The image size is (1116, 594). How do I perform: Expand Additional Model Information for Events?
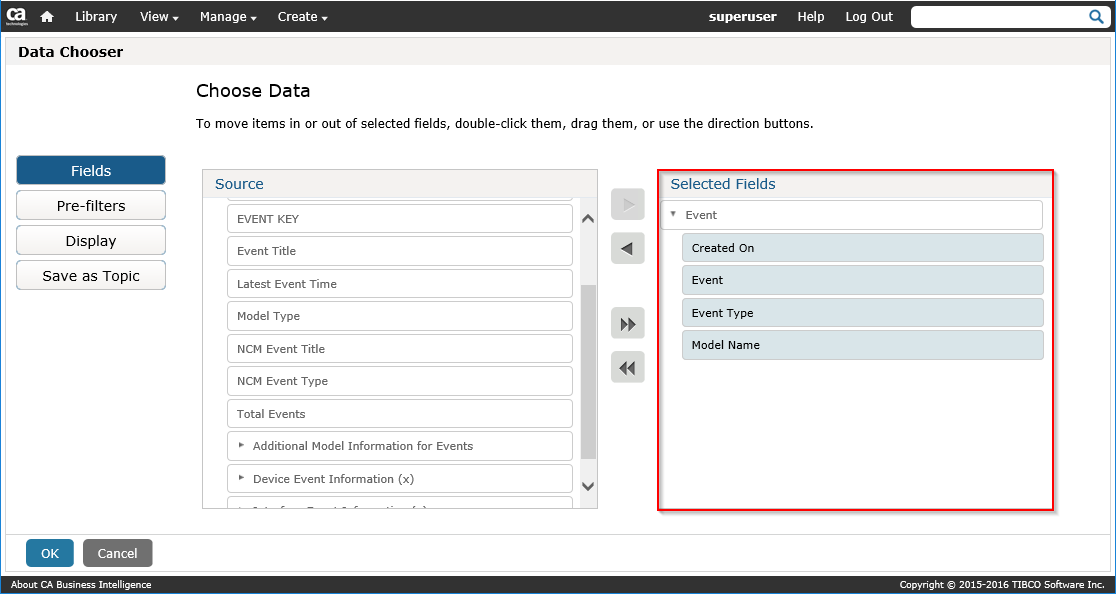[242, 446]
